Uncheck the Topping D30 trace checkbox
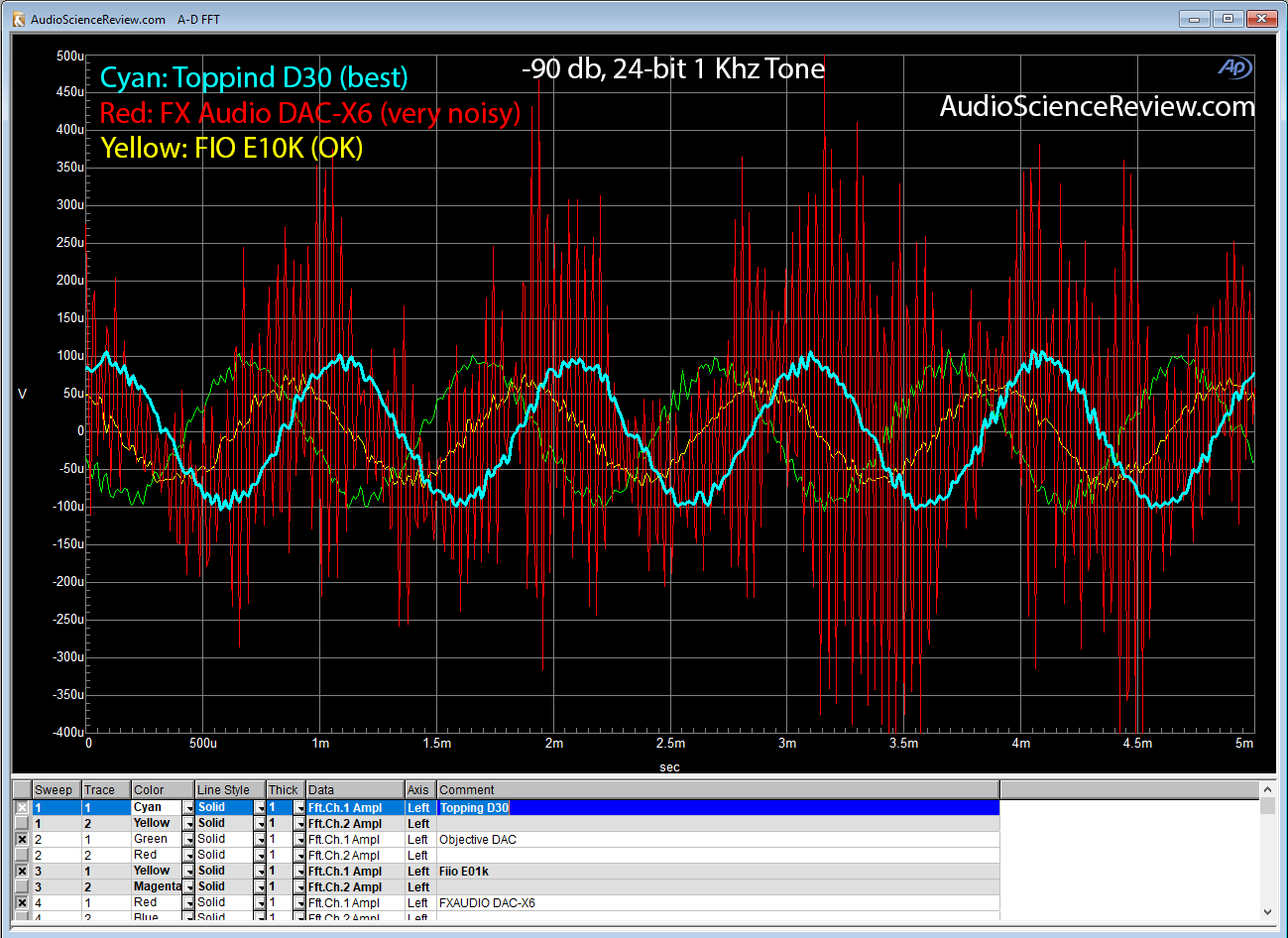Image resolution: width=1288 pixels, height=938 pixels. coord(22,808)
